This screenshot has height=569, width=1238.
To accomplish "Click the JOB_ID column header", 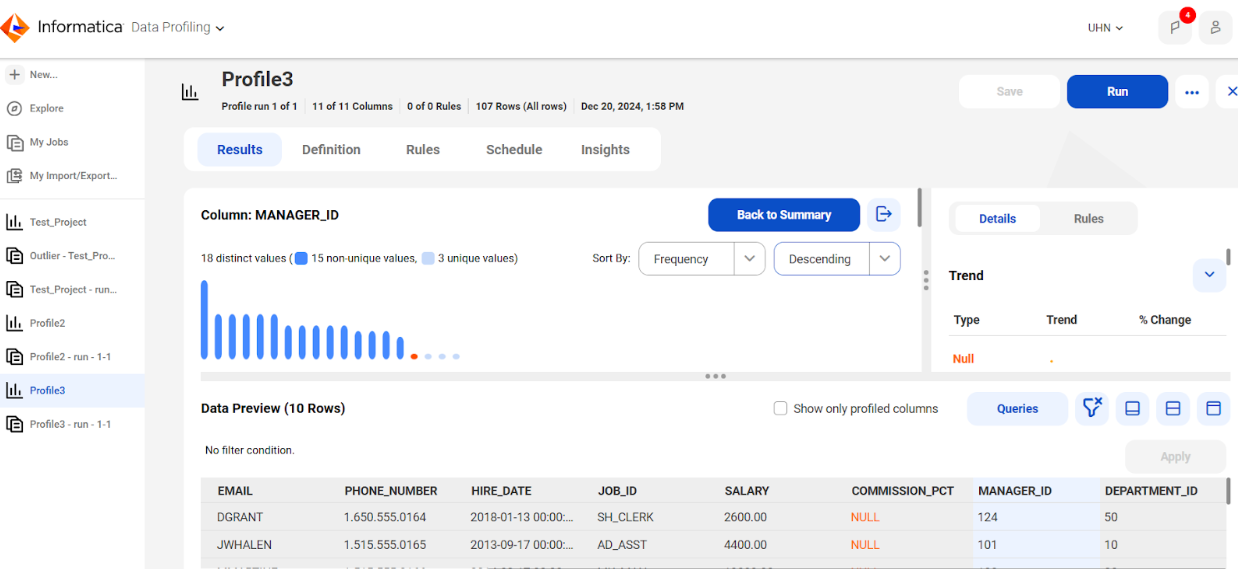I will (x=617, y=491).
